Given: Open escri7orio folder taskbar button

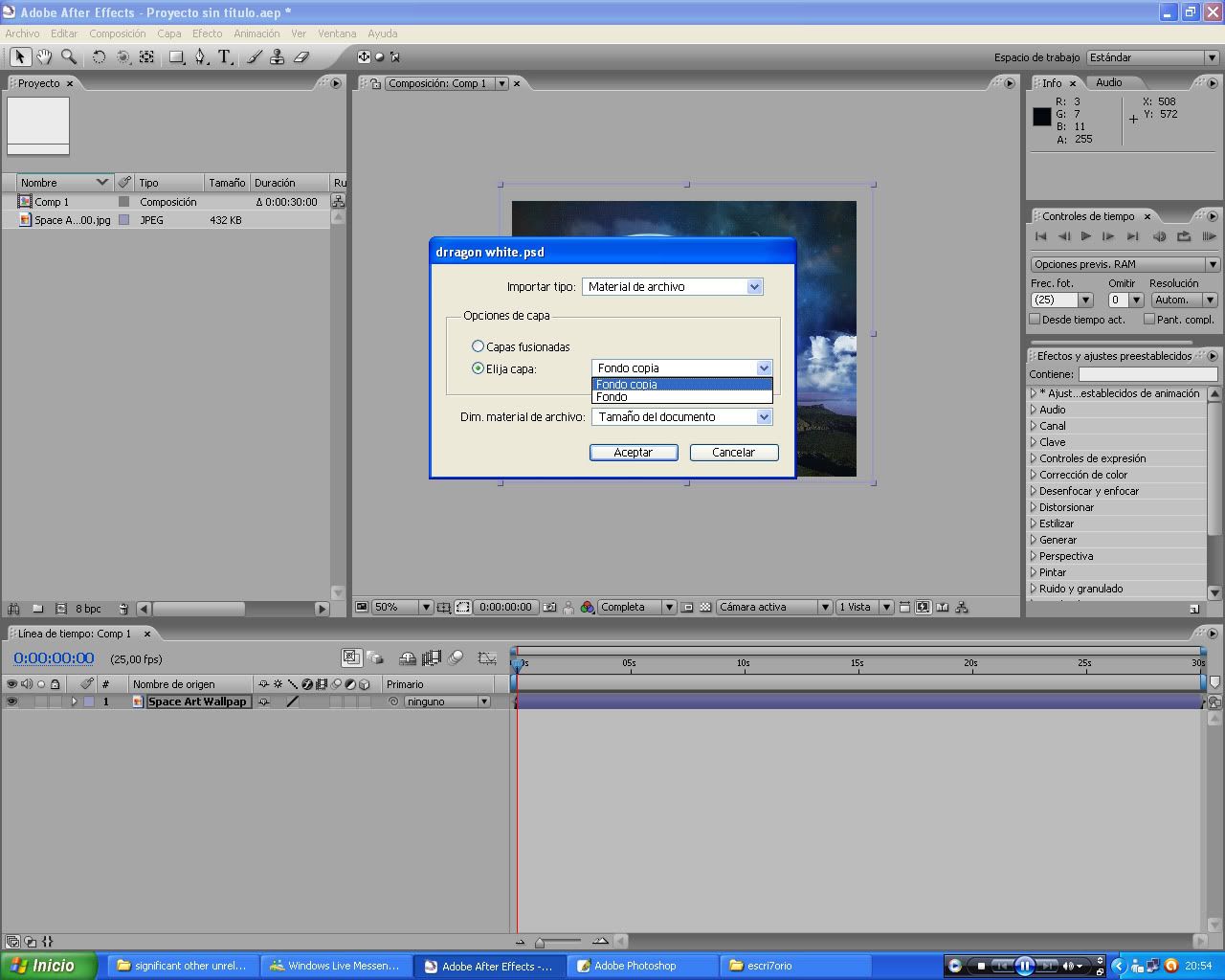Looking at the screenshot, I should point(796,966).
